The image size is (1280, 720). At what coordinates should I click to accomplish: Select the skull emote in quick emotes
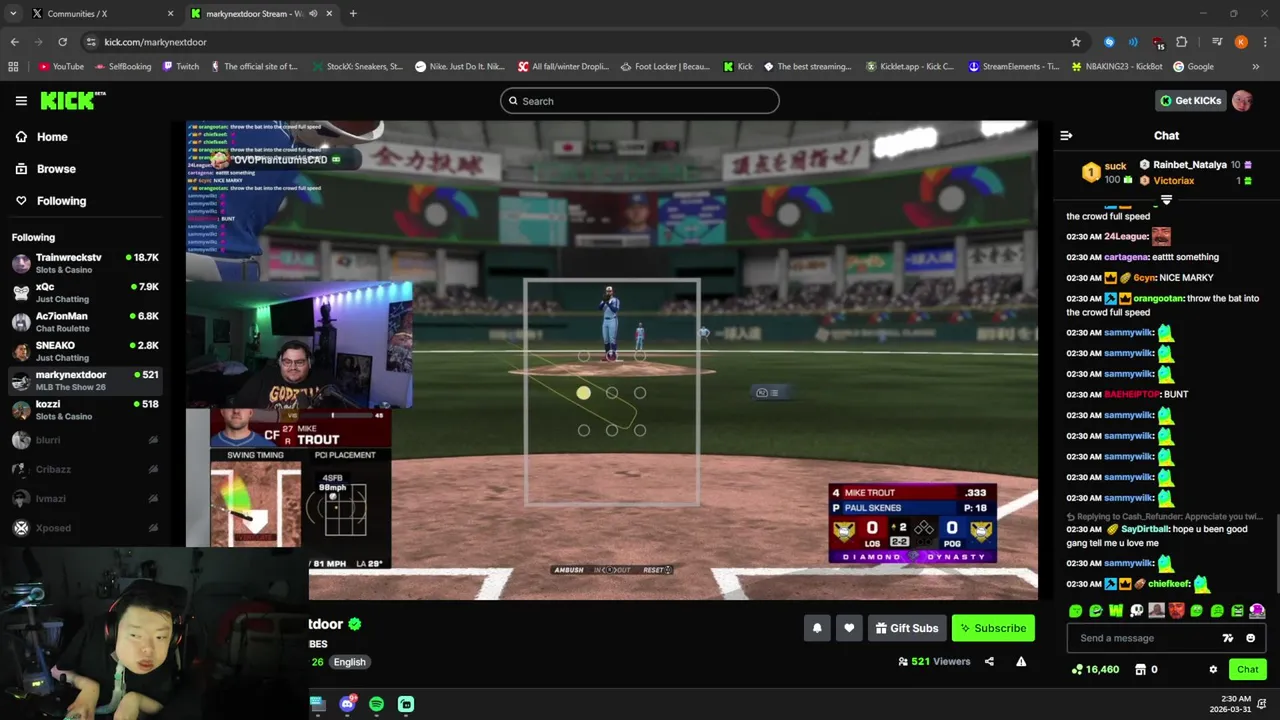1136,611
